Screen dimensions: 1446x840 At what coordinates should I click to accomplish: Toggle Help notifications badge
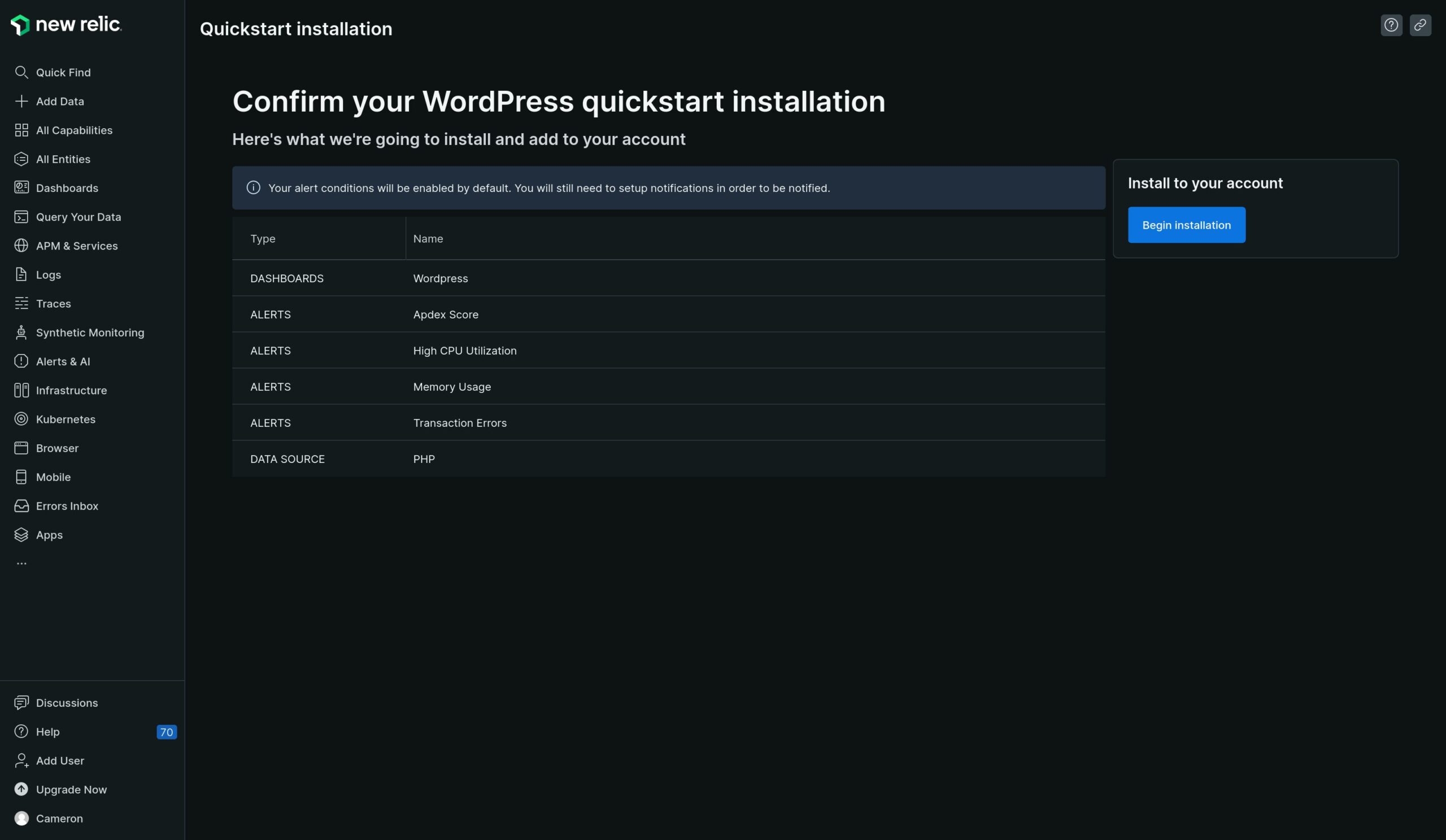166,732
